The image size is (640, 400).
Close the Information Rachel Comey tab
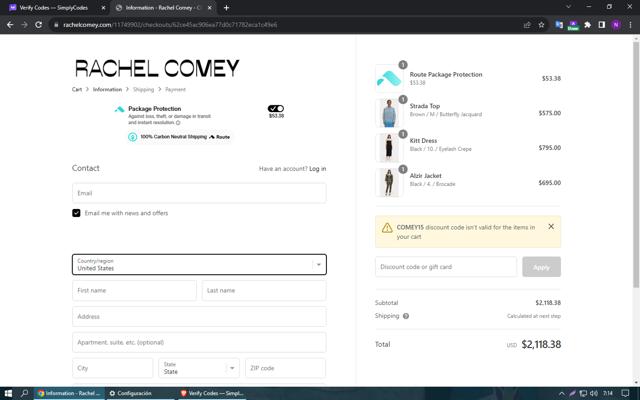[210, 8]
